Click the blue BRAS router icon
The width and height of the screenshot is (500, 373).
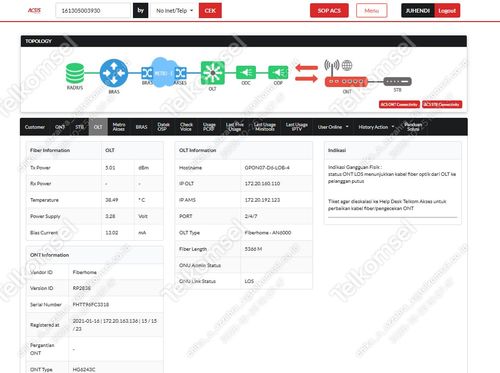pos(114,73)
